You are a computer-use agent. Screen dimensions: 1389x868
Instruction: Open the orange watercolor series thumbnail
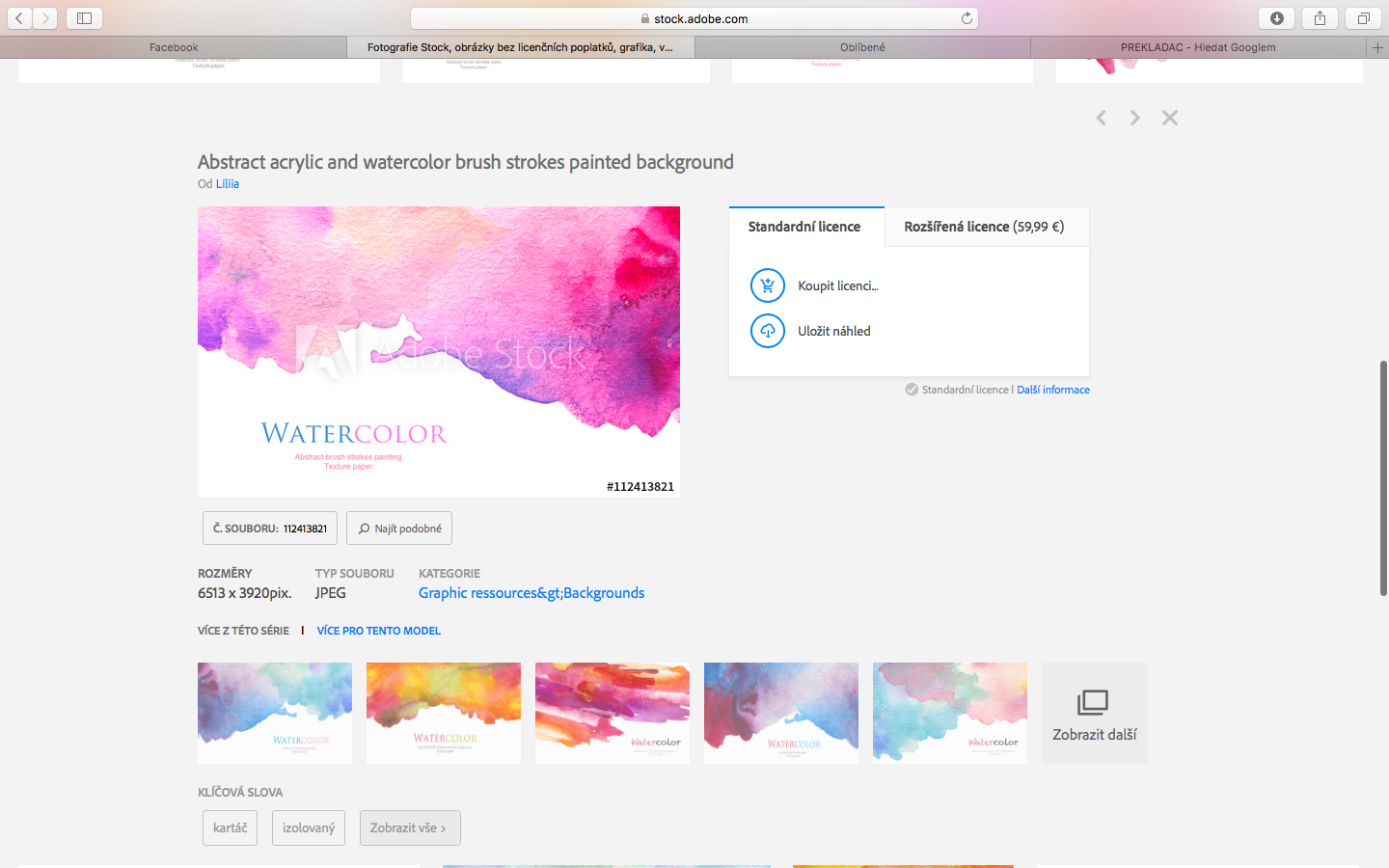pyautogui.click(x=444, y=713)
